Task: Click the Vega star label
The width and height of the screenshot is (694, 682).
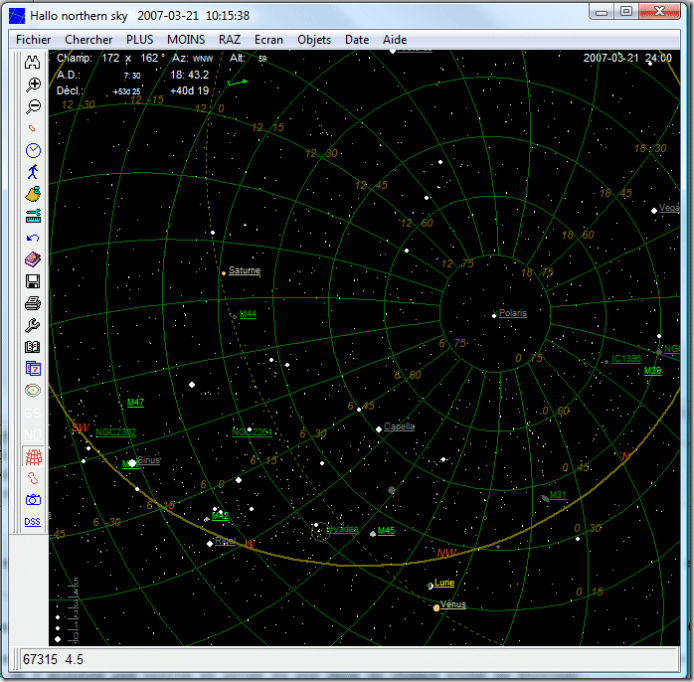Action: tap(669, 208)
